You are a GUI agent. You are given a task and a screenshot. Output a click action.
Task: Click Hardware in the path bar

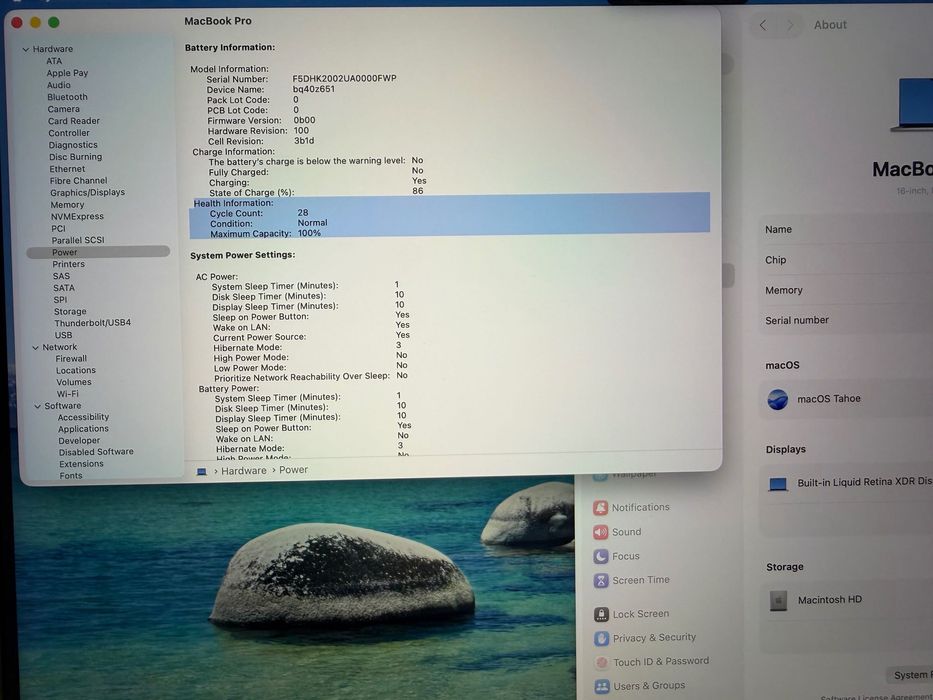pos(244,470)
